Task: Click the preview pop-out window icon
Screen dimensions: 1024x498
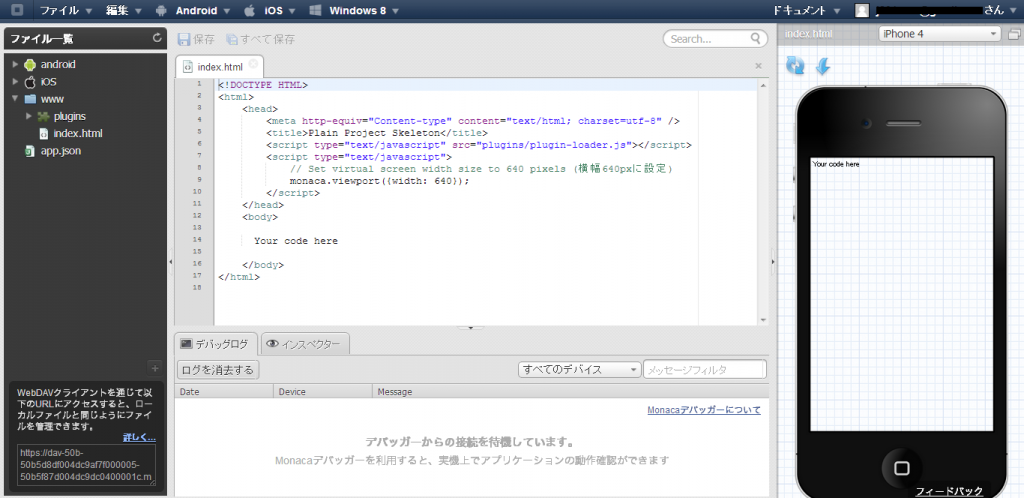Action: click(x=1014, y=34)
